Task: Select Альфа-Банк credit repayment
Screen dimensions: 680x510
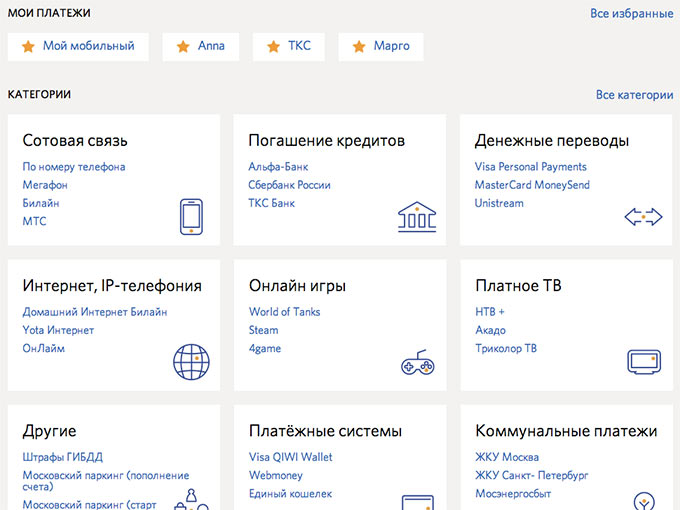Action: pyautogui.click(x=278, y=167)
